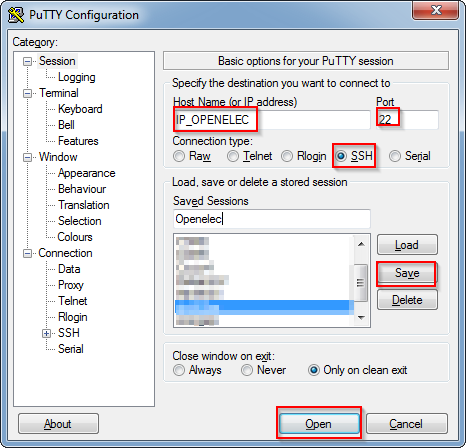Select Logging under Session
466x448 pixels.
pyautogui.click(x=77, y=77)
